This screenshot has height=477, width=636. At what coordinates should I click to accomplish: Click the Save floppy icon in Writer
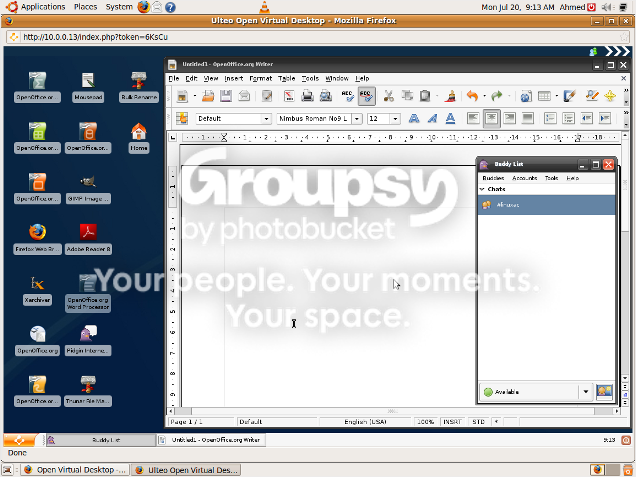tap(226, 96)
